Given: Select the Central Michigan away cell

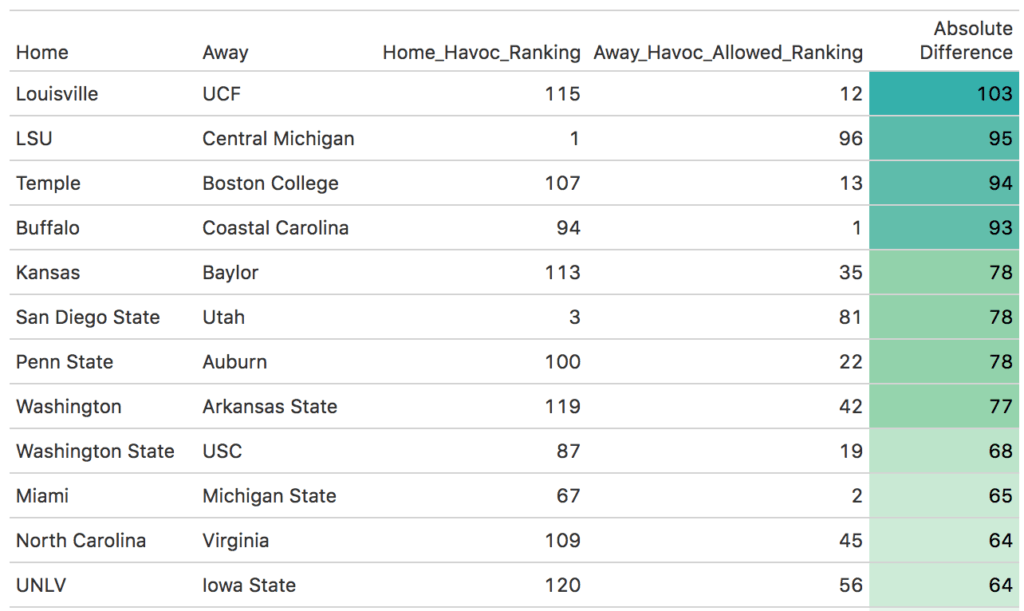Looking at the screenshot, I should 278,138.
